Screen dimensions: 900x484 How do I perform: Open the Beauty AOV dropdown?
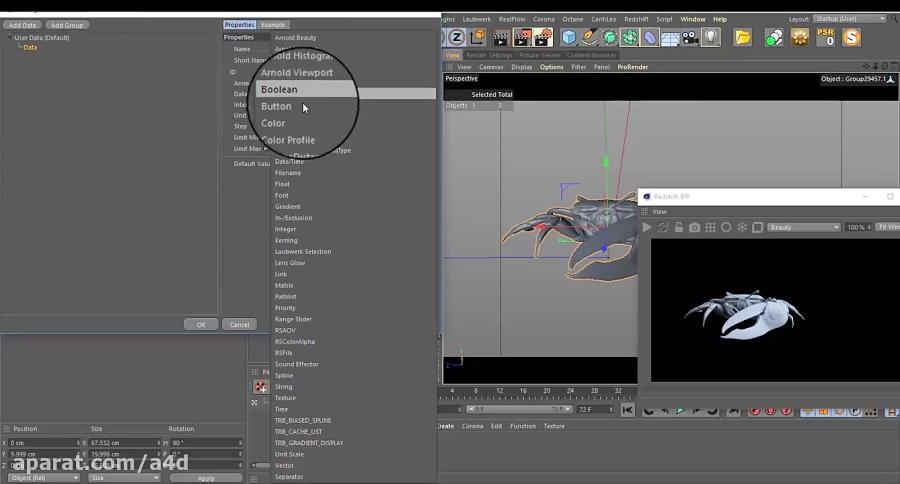tap(804, 228)
